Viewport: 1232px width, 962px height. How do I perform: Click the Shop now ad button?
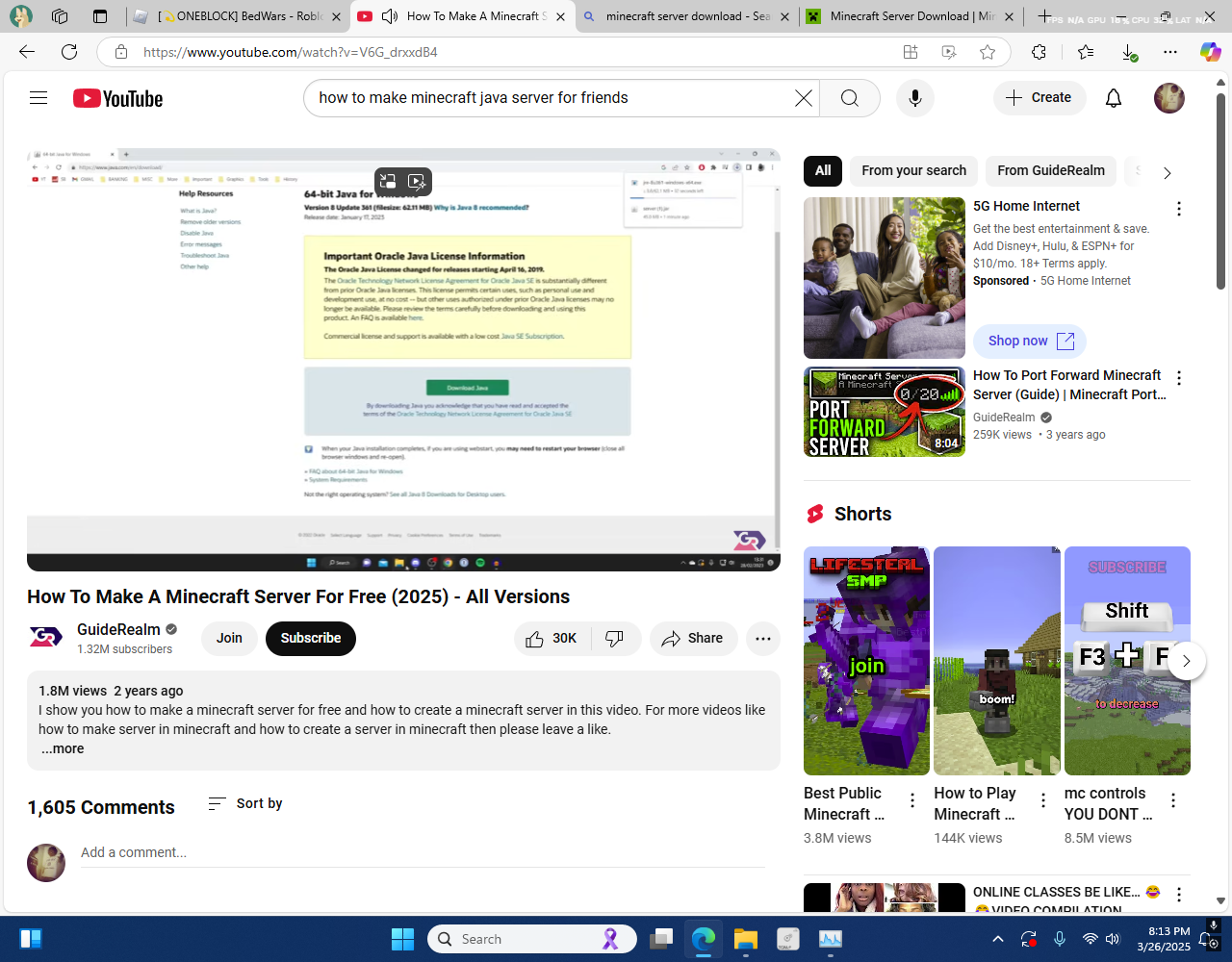[1030, 341]
